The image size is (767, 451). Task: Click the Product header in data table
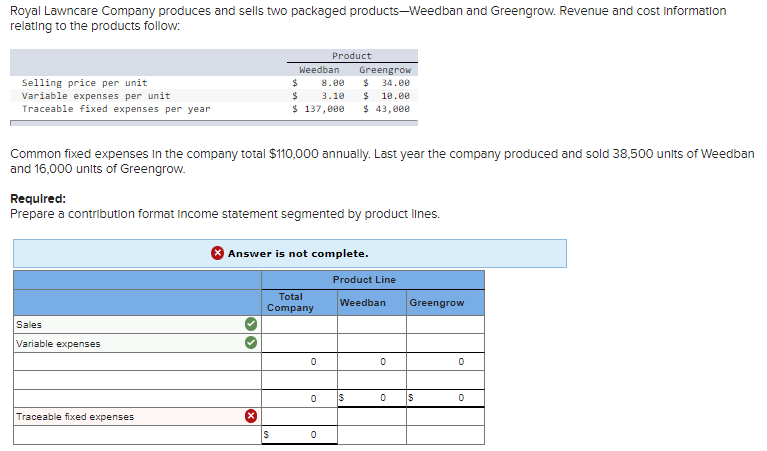click(352, 56)
